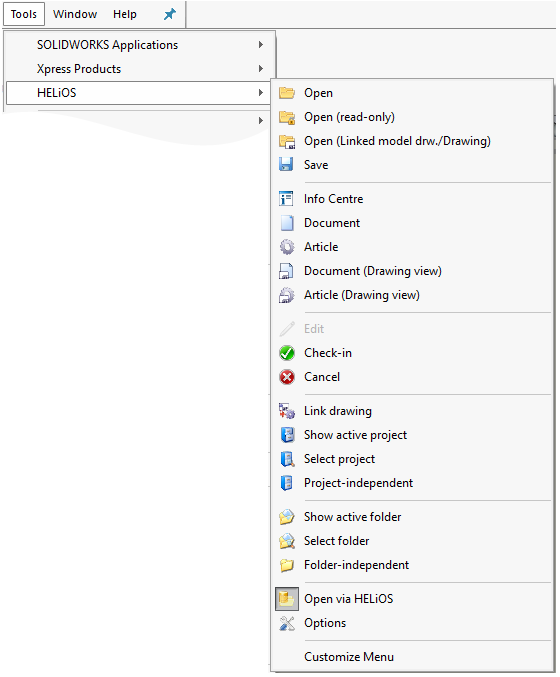Click the Save floppy disk icon
The width and height of the screenshot is (560, 677).
pos(286,165)
